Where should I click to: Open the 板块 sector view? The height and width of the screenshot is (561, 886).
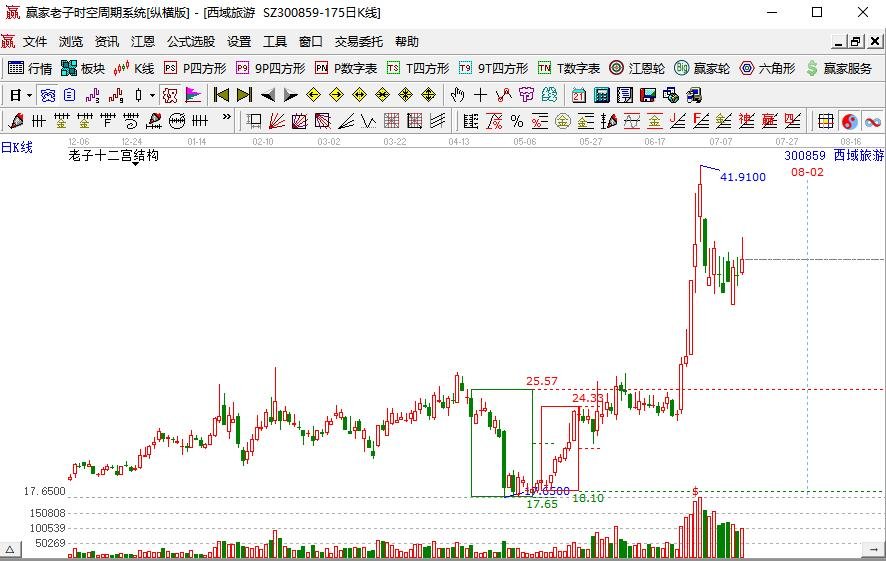click(82, 68)
